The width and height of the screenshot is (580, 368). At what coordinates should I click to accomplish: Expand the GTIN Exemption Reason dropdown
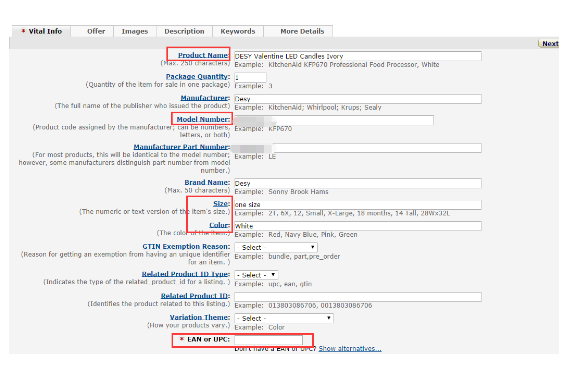point(276,247)
